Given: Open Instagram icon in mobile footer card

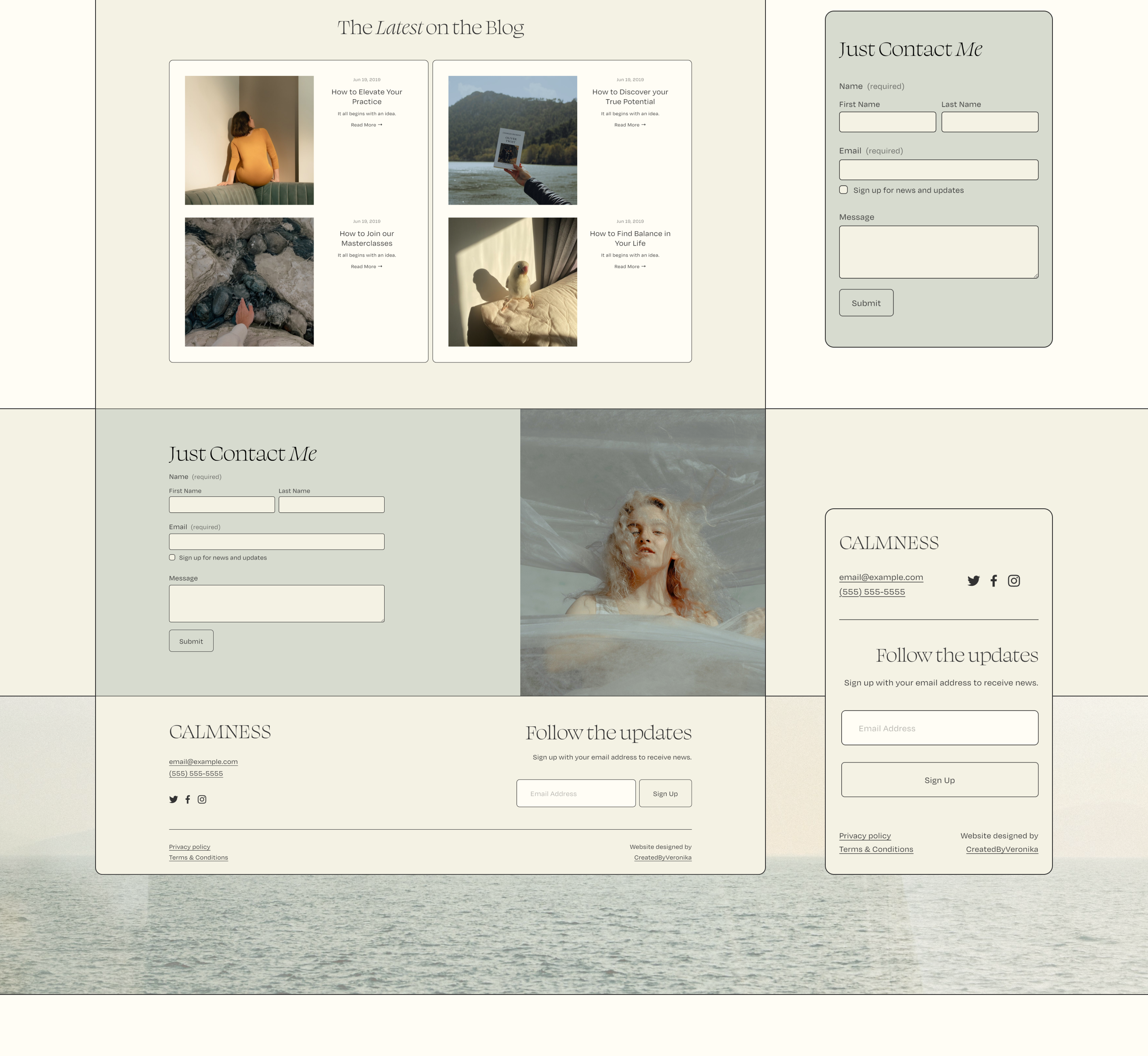Looking at the screenshot, I should (1014, 580).
